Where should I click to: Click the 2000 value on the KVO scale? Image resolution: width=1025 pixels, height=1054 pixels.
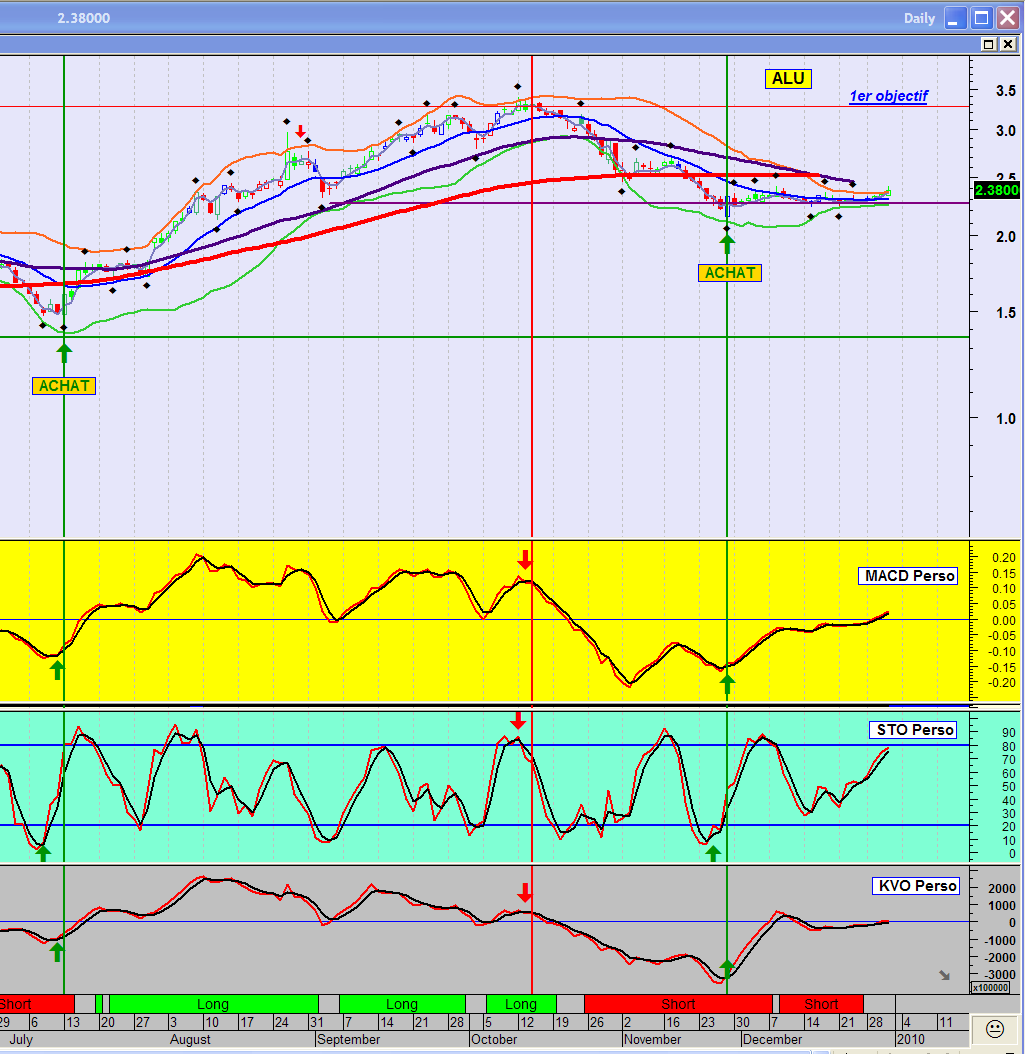pyautogui.click(x=1002, y=889)
